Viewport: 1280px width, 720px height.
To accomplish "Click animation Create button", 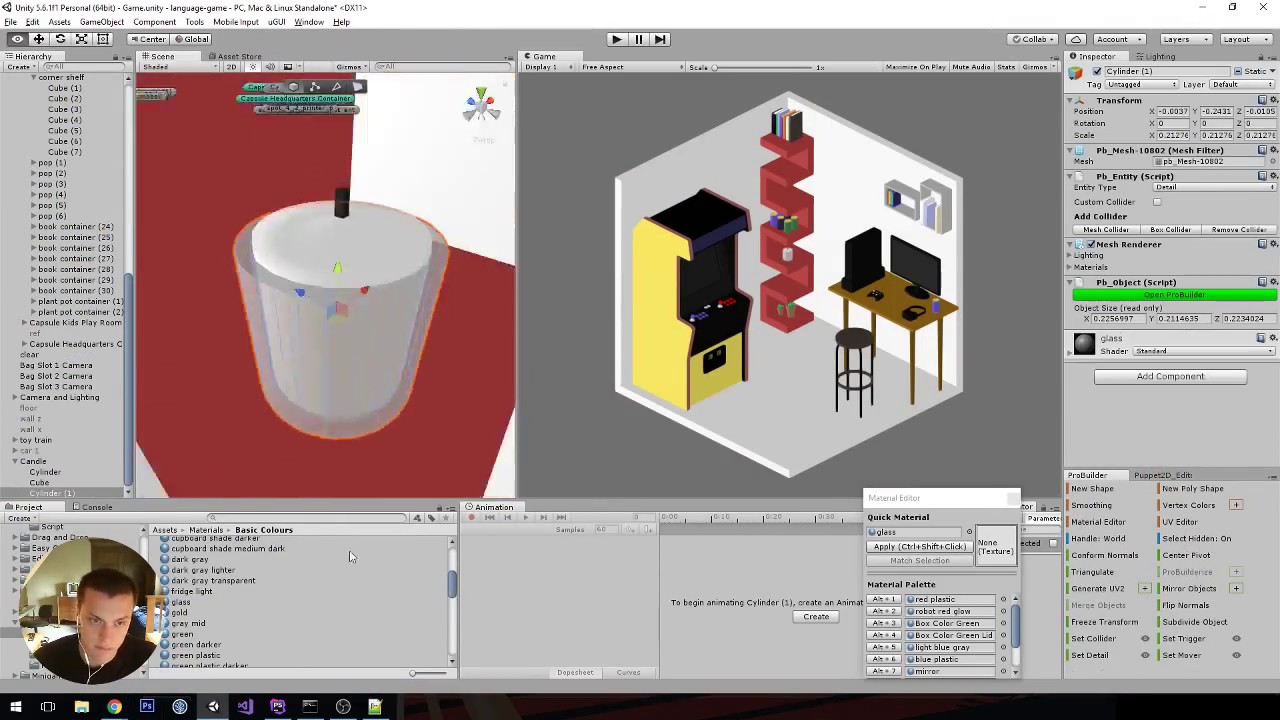I will click(x=816, y=616).
